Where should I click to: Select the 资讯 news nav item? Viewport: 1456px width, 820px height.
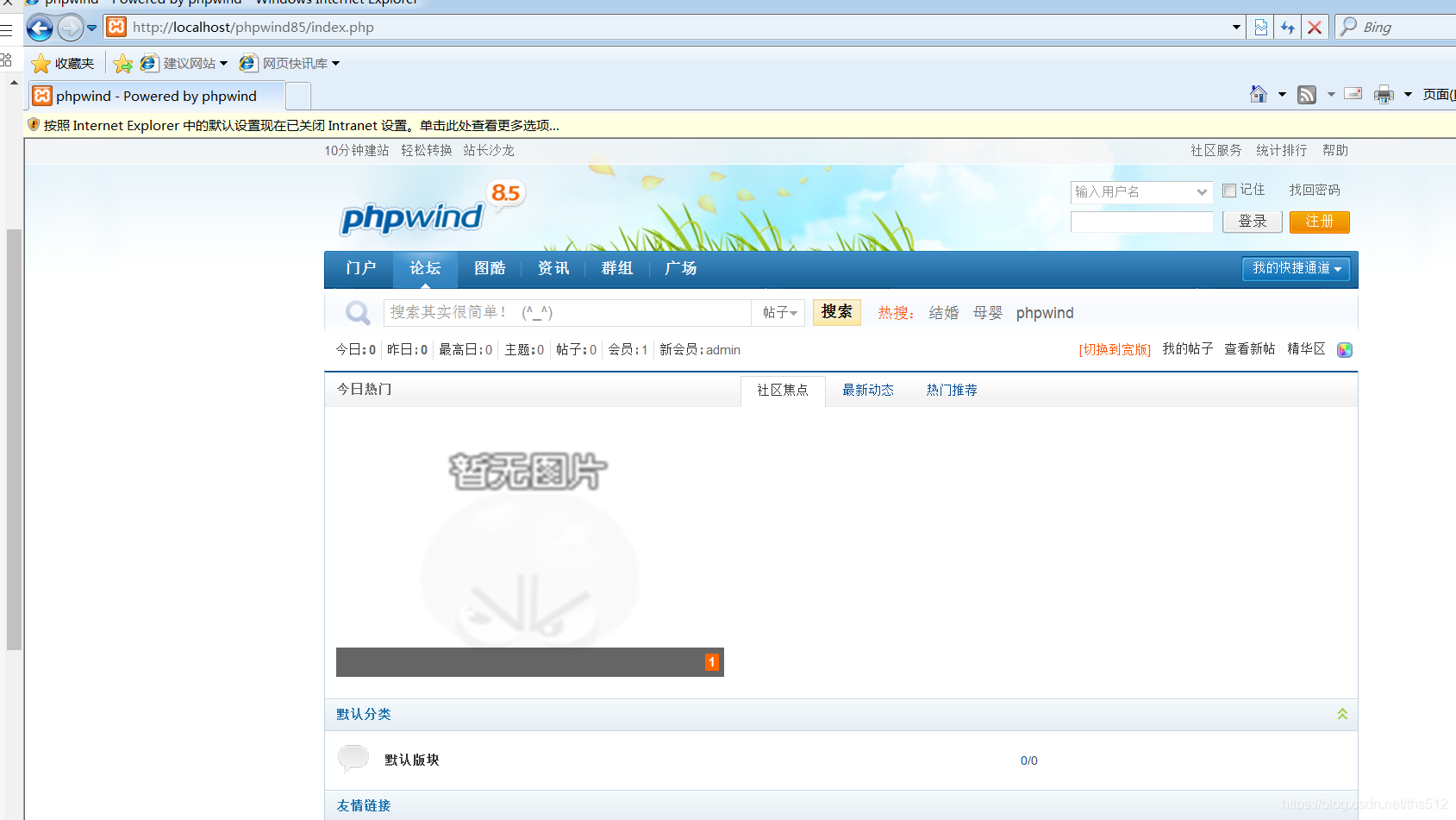(x=553, y=268)
